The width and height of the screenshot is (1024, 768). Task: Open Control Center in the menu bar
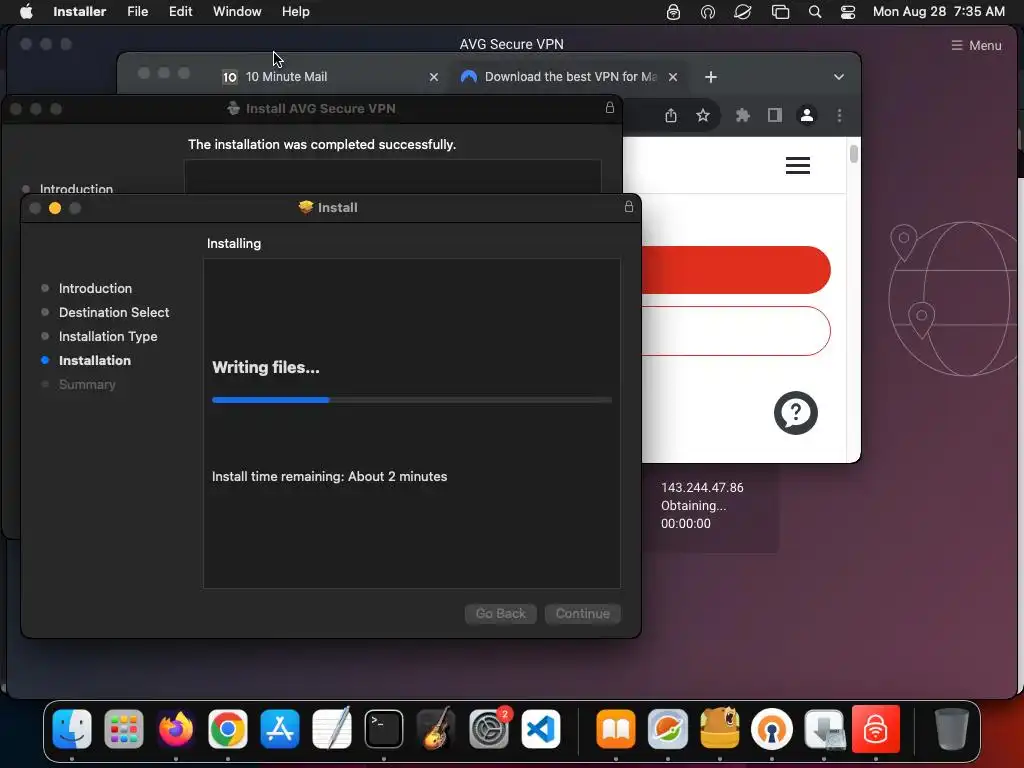point(848,12)
